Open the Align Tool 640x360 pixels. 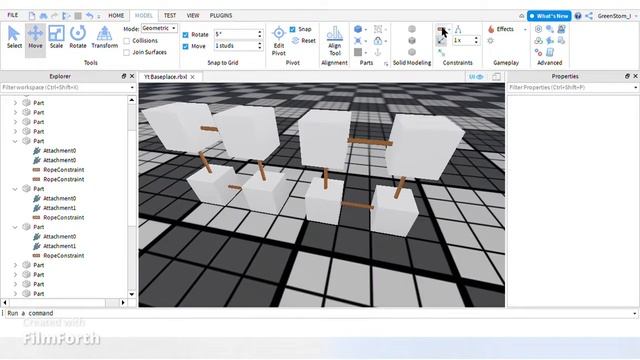(x=335, y=41)
